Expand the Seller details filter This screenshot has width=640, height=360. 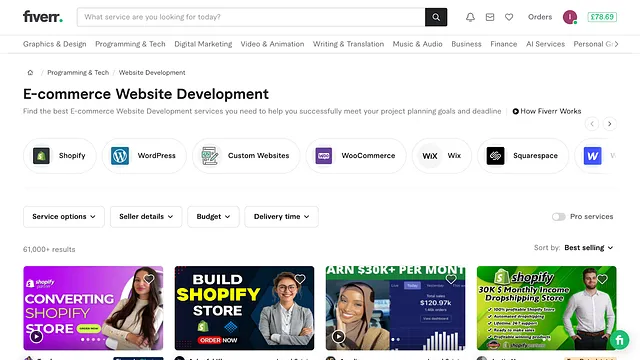point(146,217)
